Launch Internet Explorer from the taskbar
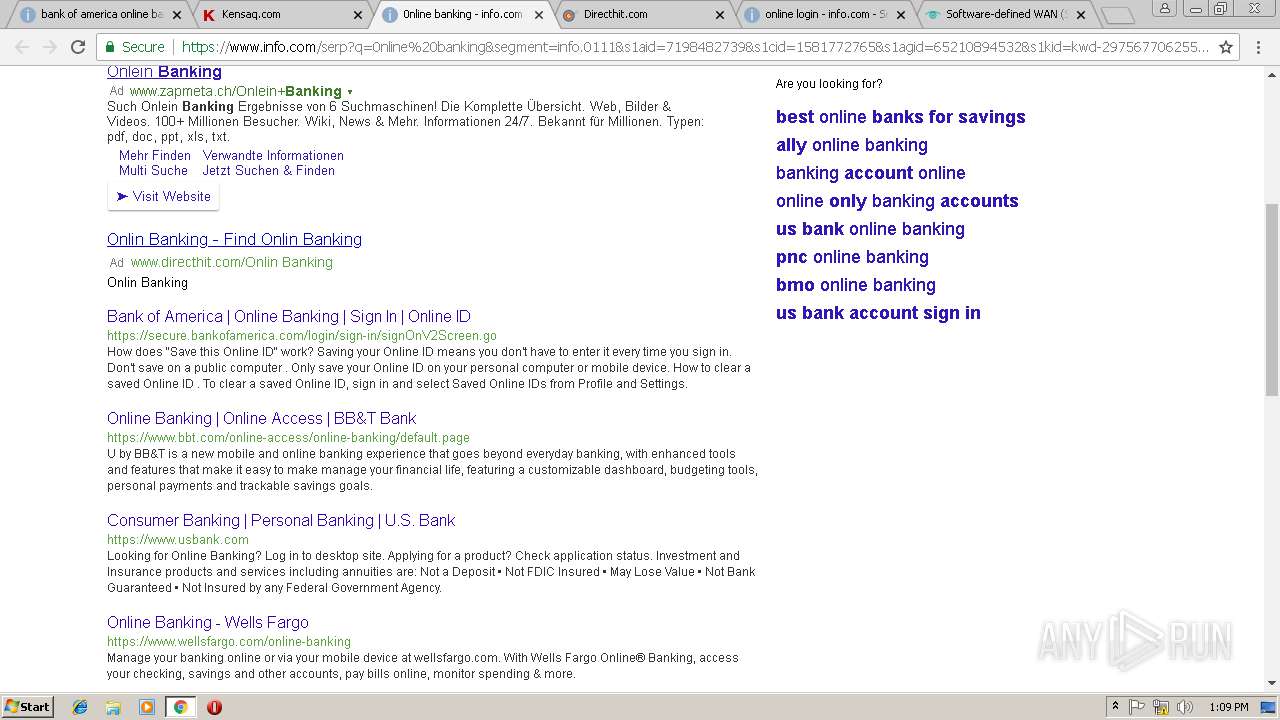 click(80, 707)
